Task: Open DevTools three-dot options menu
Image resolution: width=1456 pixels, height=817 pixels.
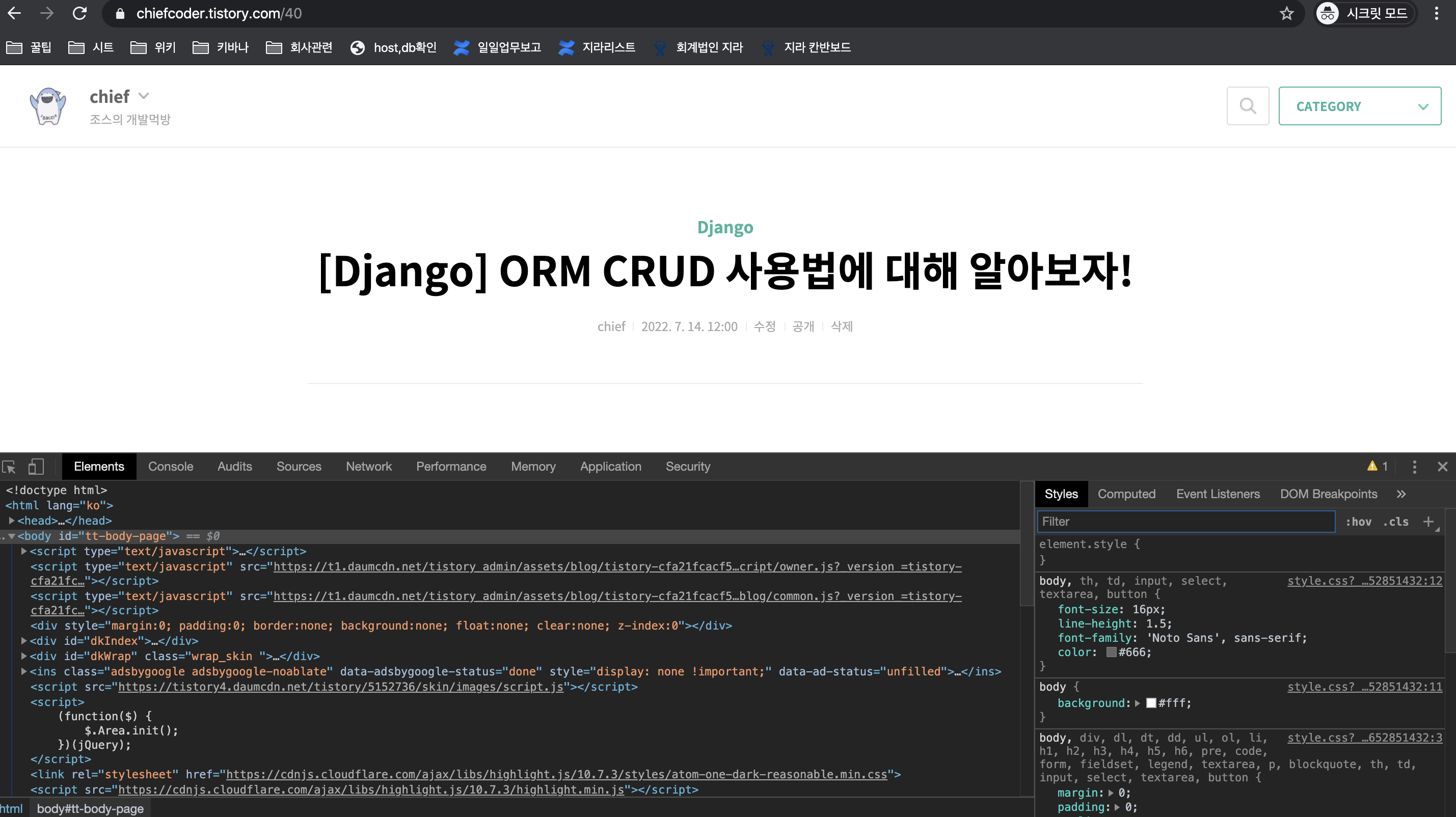Action: pos(1414,467)
